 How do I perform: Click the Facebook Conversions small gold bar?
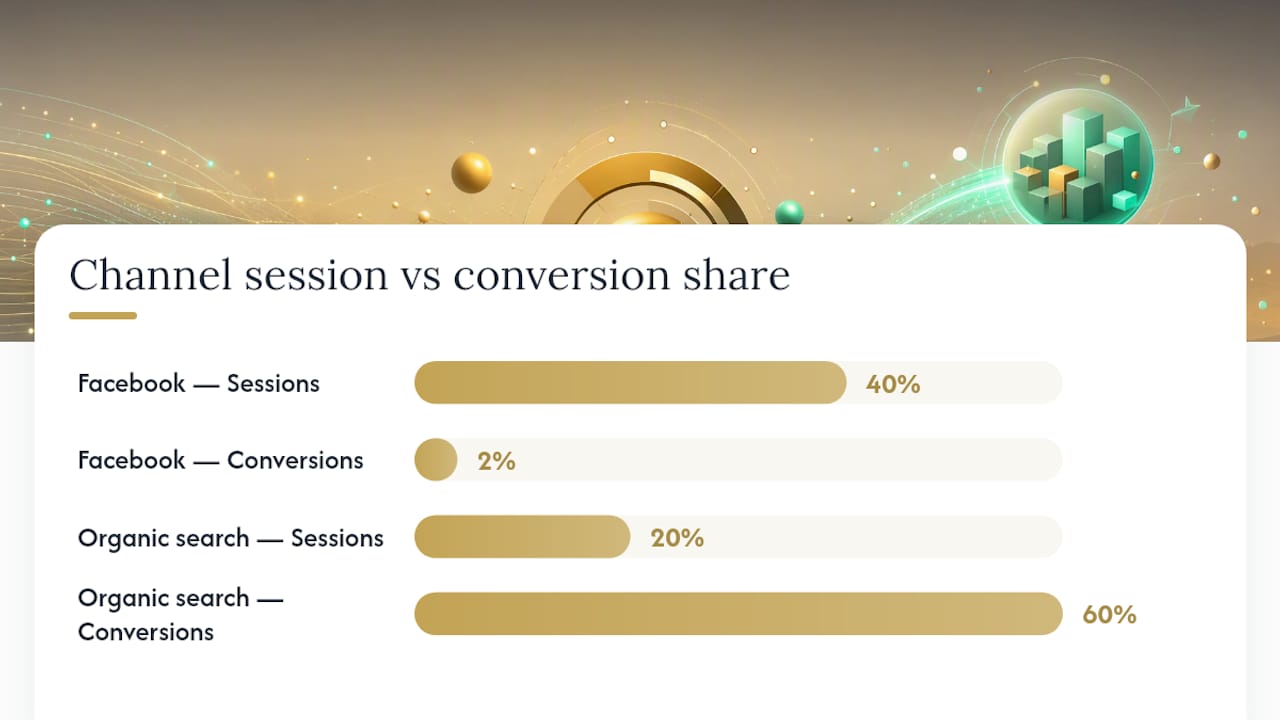(x=436, y=460)
